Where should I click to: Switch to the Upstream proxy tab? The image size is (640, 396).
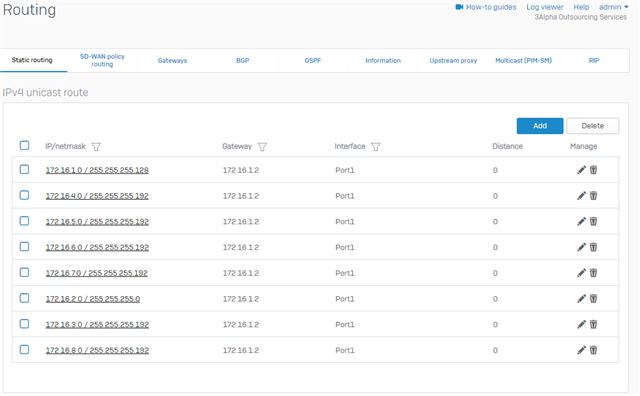453,60
